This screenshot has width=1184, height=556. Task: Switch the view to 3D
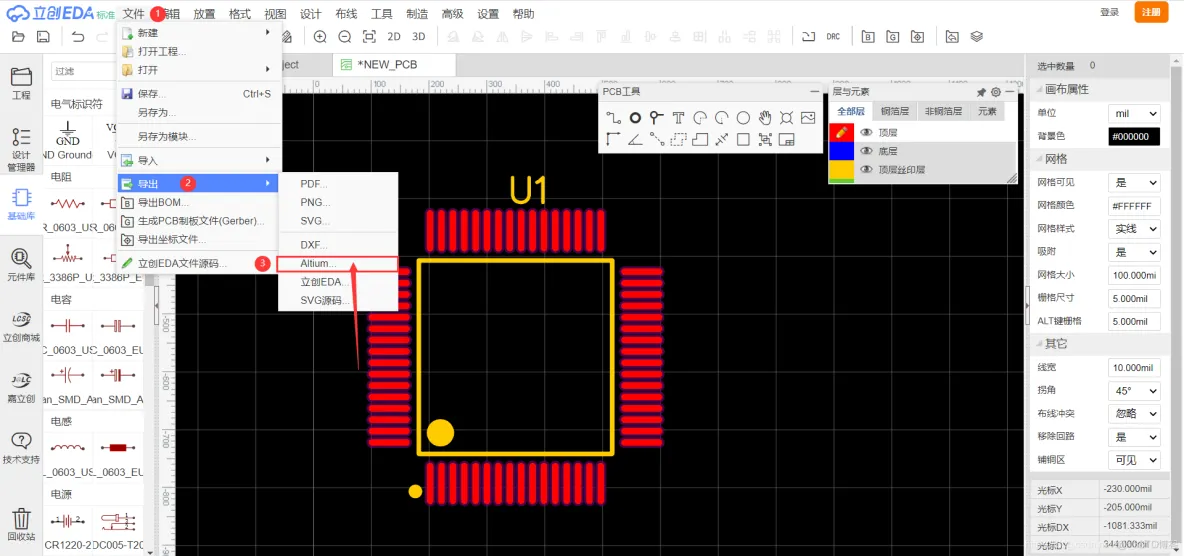(419, 36)
